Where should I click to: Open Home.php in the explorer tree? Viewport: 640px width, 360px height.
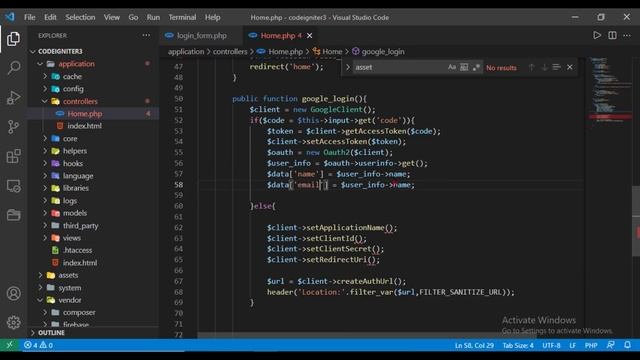point(93,113)
